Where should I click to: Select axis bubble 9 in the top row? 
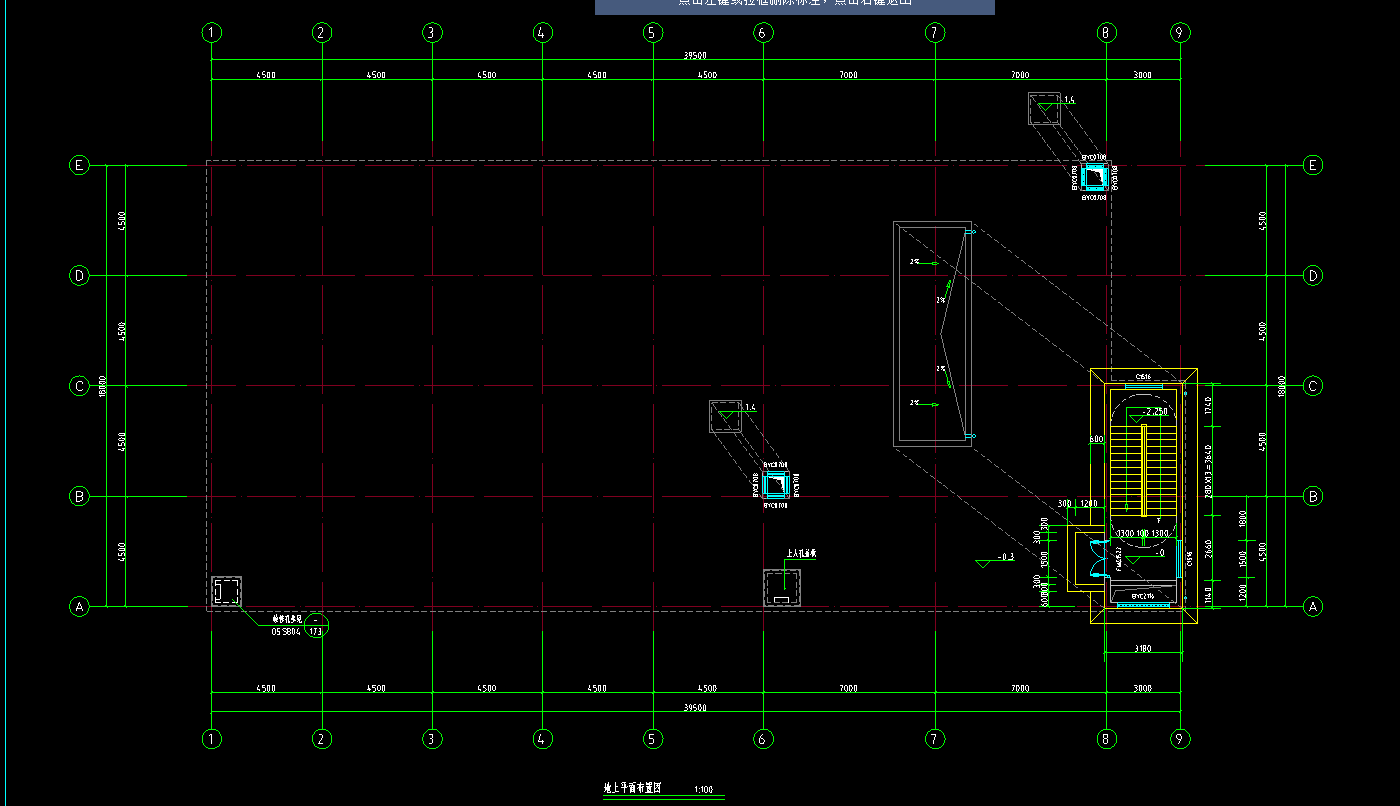[1180, 33]
